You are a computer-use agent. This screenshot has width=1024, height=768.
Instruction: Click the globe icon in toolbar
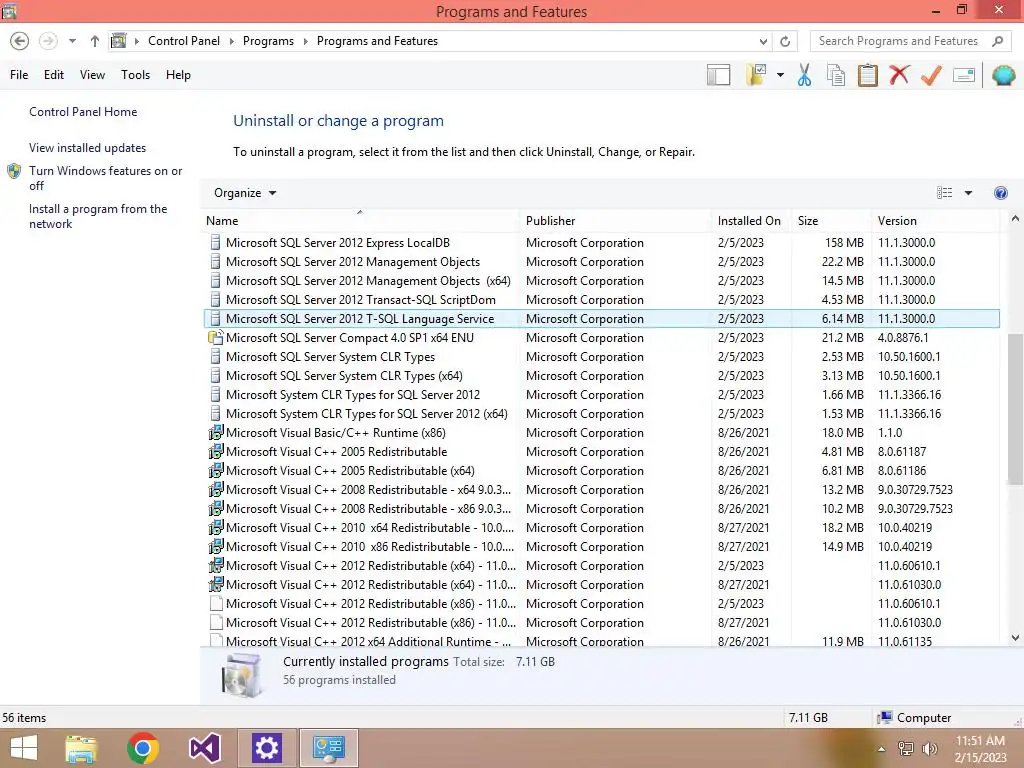[1004, 75]
